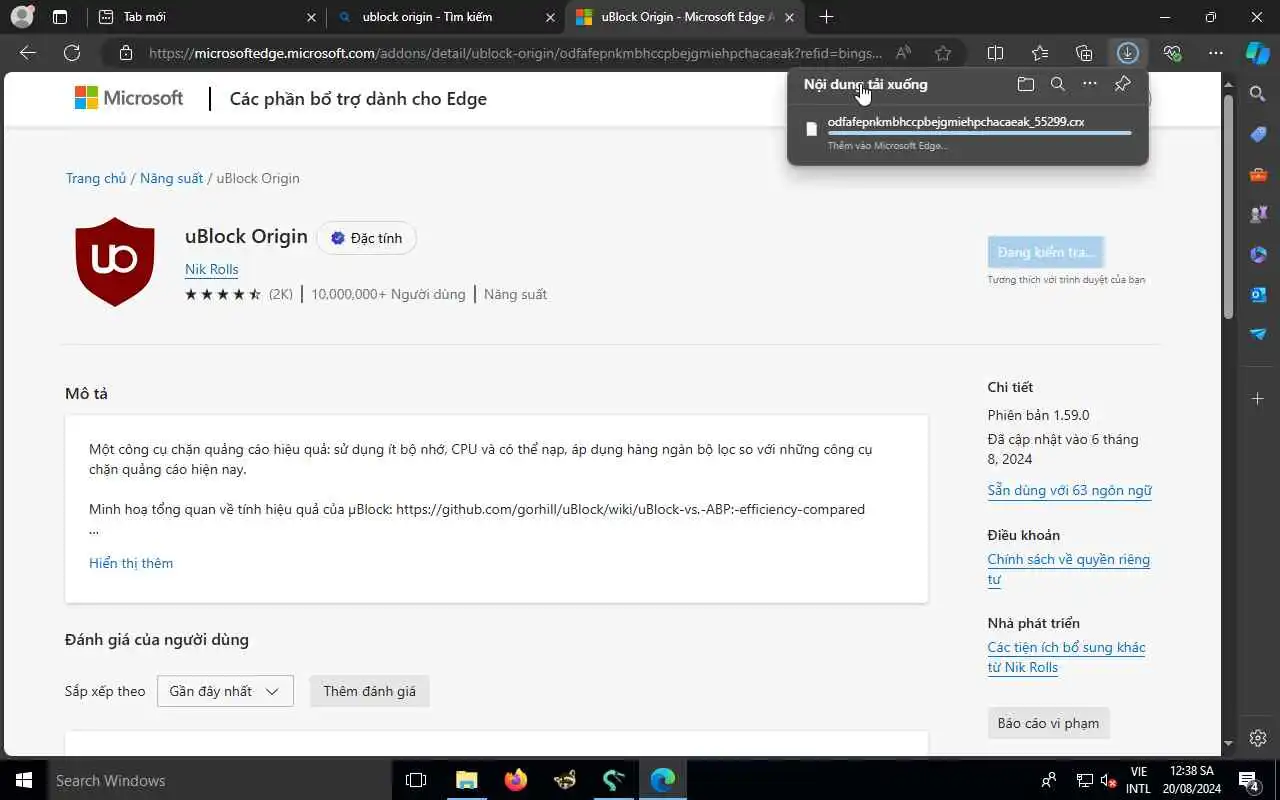
Task: Open Collections panel
Action: click(1084, 53)
